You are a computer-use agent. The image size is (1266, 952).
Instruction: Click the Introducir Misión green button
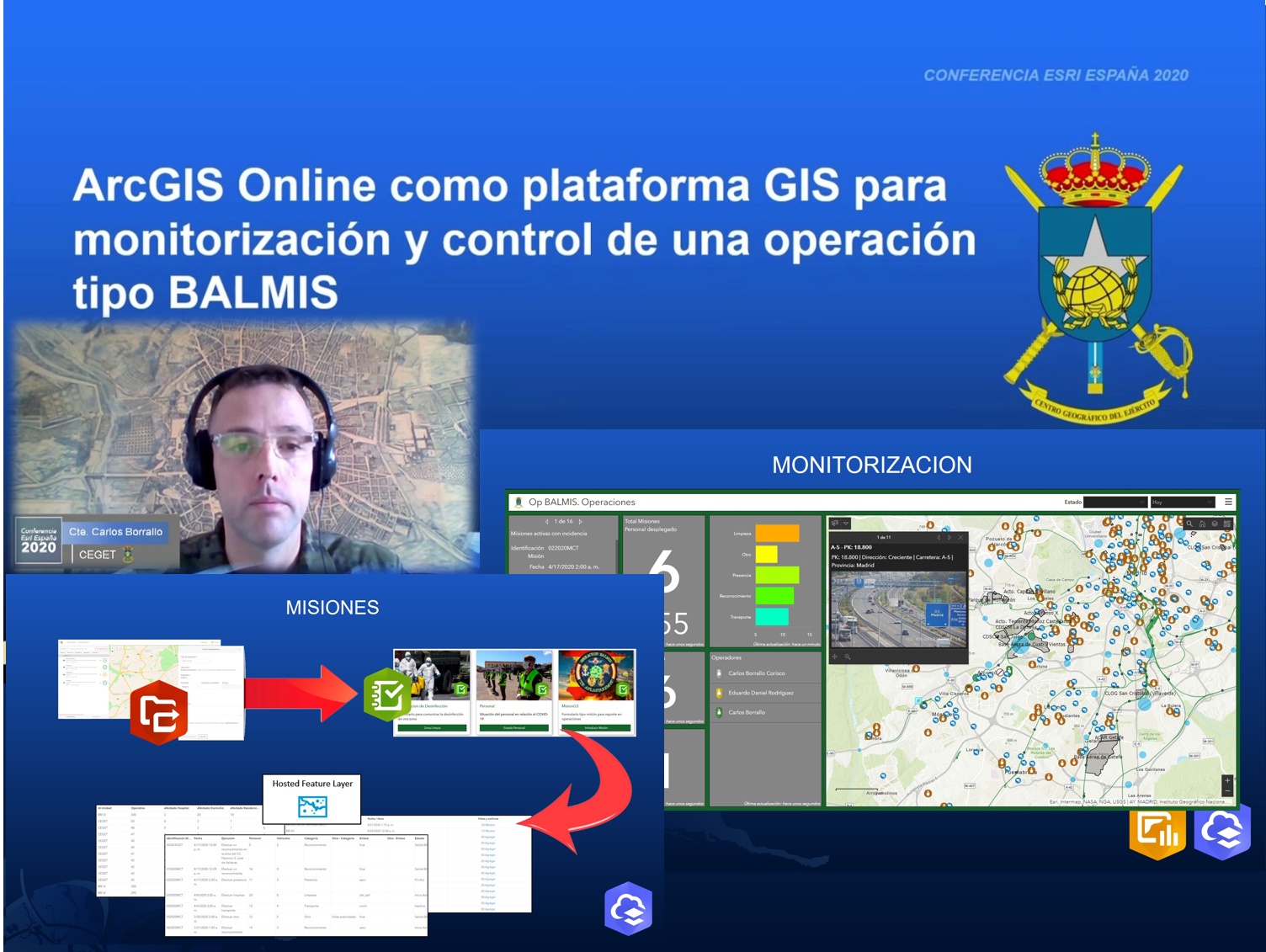(596, 728)
